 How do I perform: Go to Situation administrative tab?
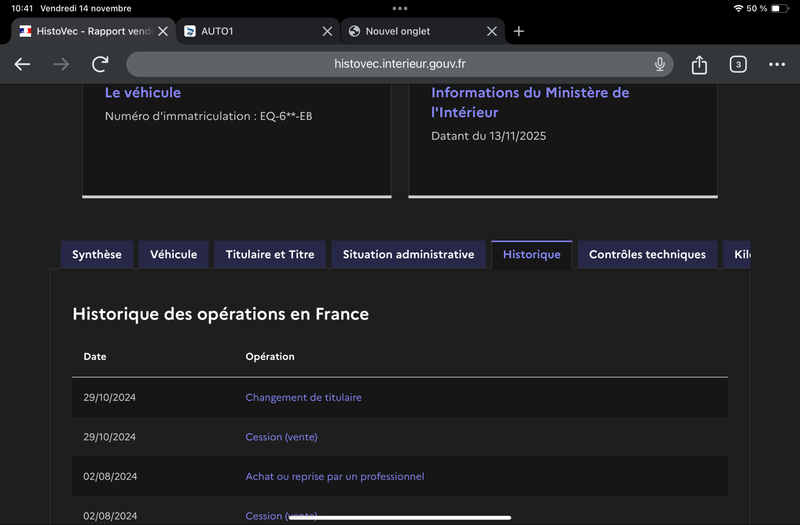[x=408, y=255]
